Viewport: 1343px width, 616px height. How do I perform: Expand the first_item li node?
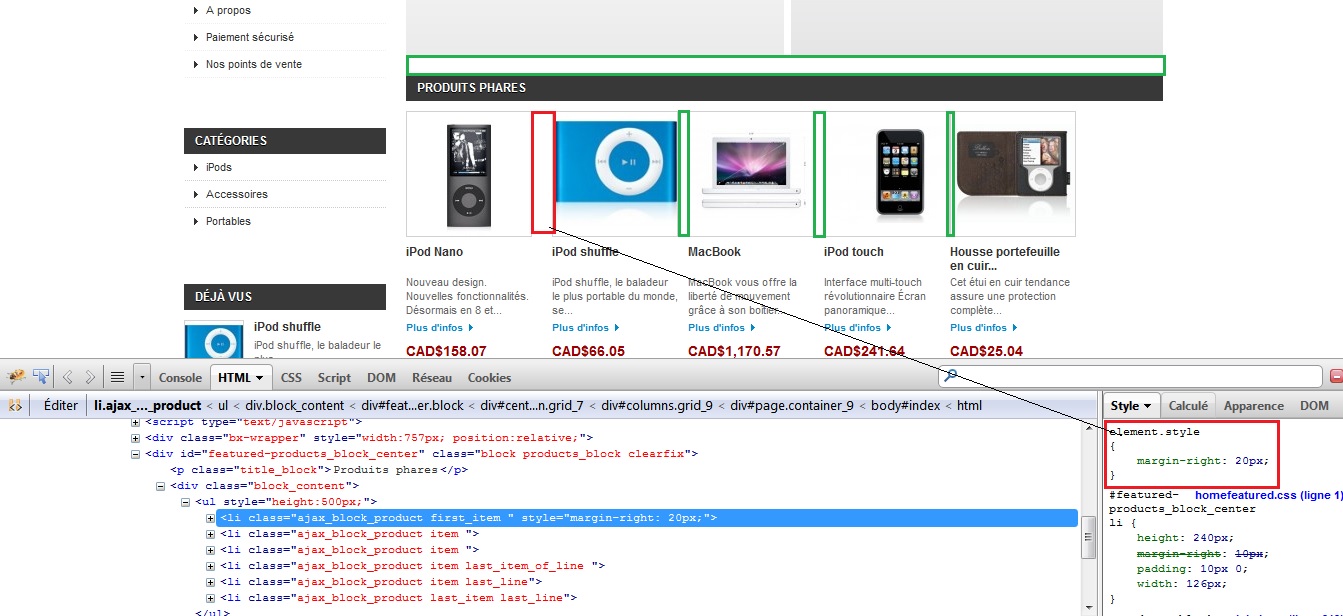[210, 518]
